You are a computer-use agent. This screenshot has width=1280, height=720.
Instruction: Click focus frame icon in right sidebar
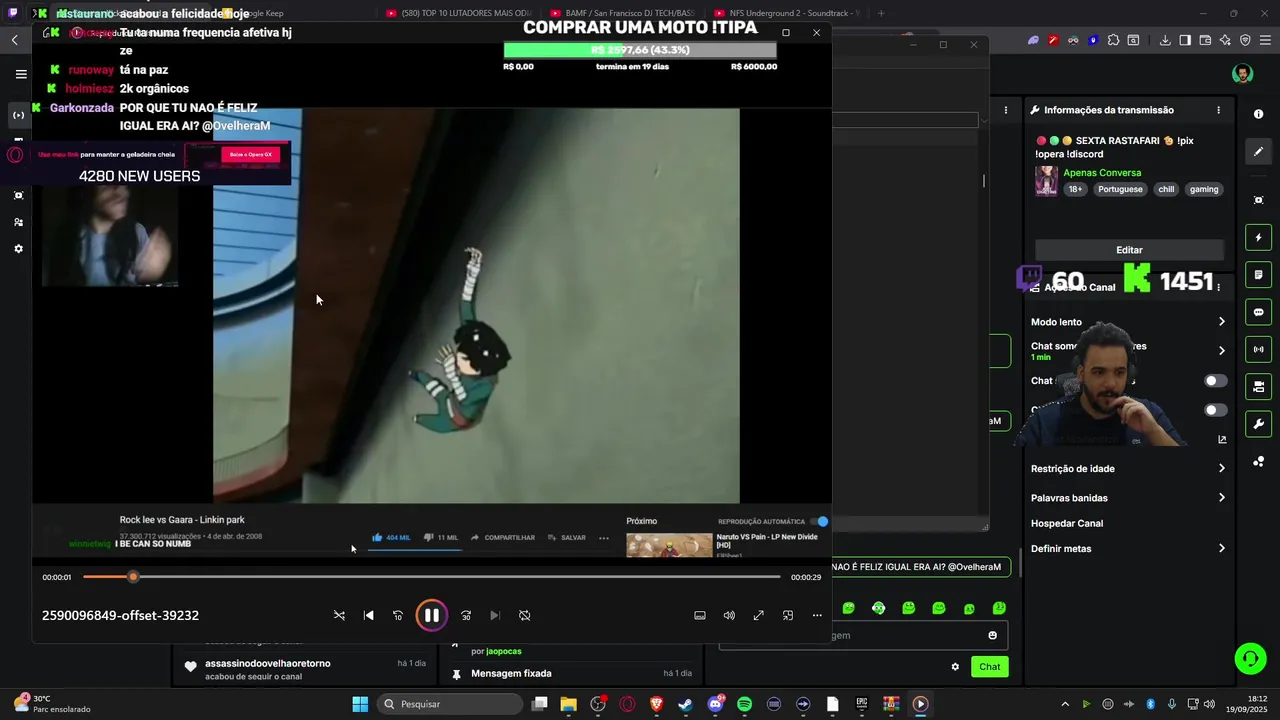click(1258, 200)
